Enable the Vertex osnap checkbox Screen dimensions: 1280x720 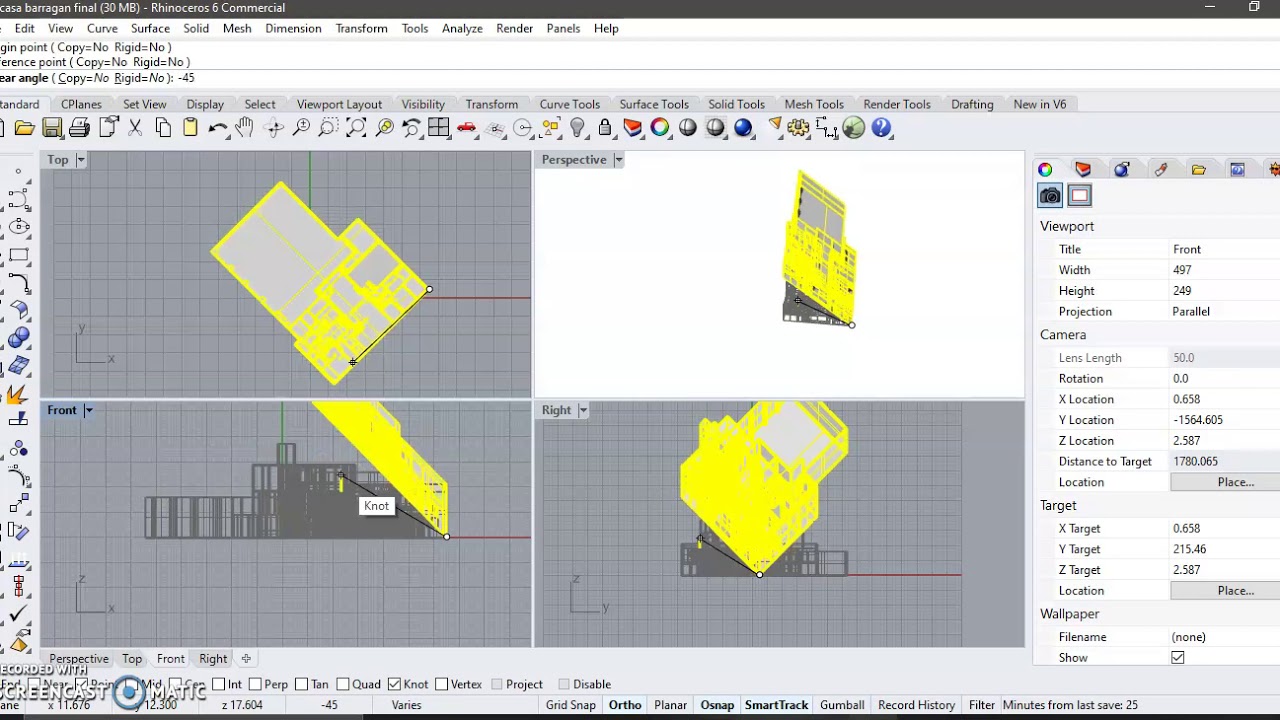[x=442, y=684]
